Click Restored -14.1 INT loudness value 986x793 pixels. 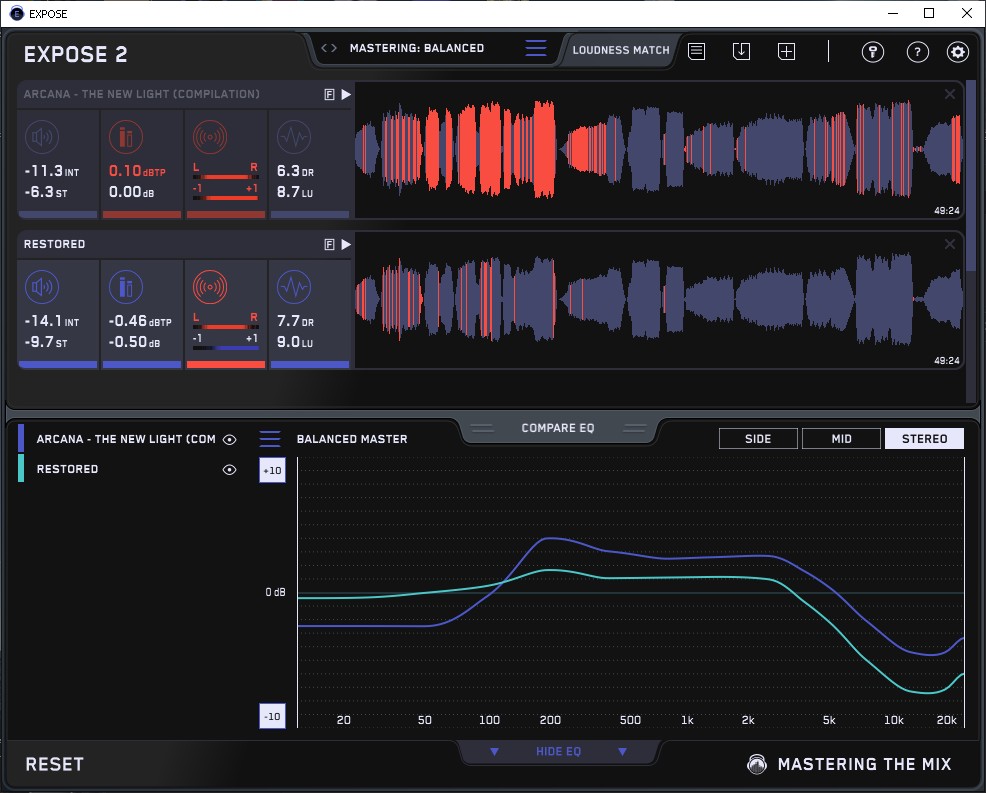click(x=52, y=321)
